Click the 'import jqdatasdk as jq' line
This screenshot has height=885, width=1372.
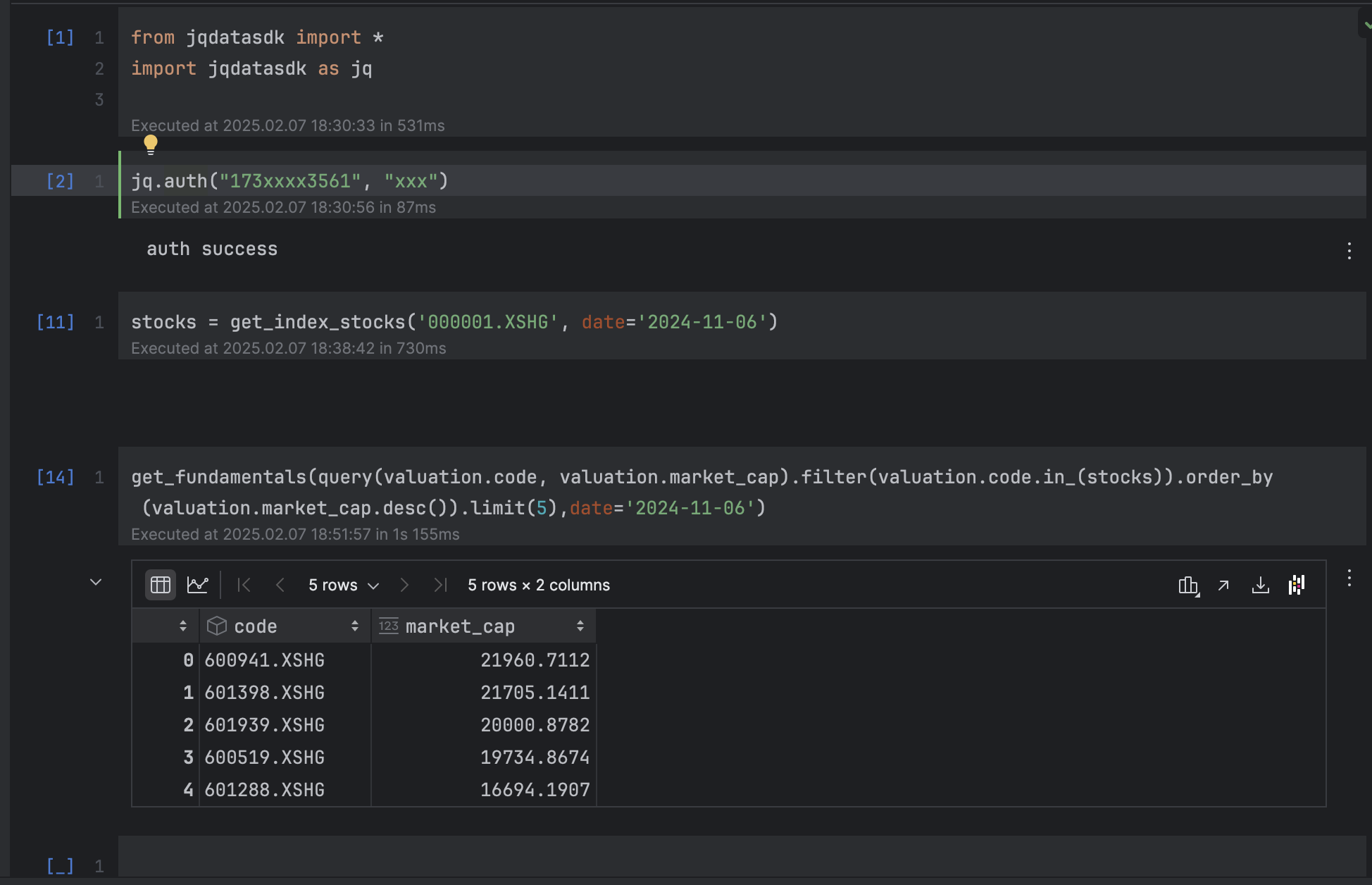click(x=251, y=68)
